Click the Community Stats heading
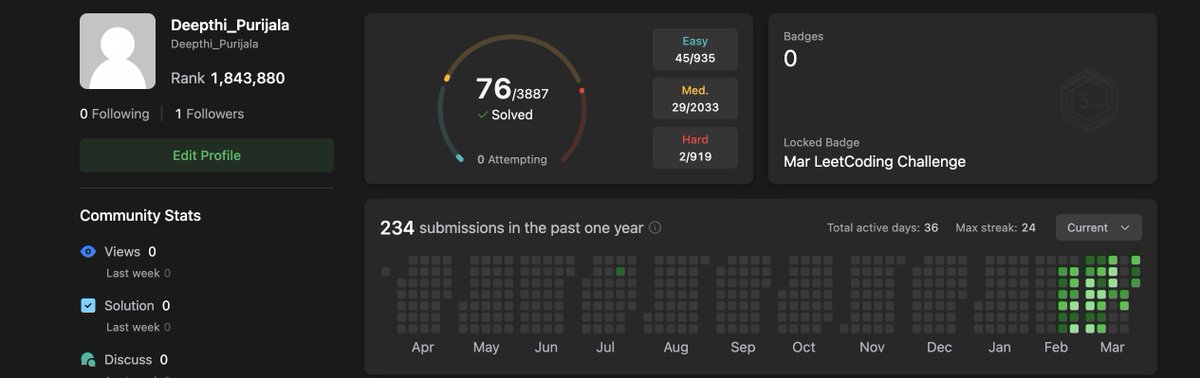 pyautogui.click(x=140, y=216)
